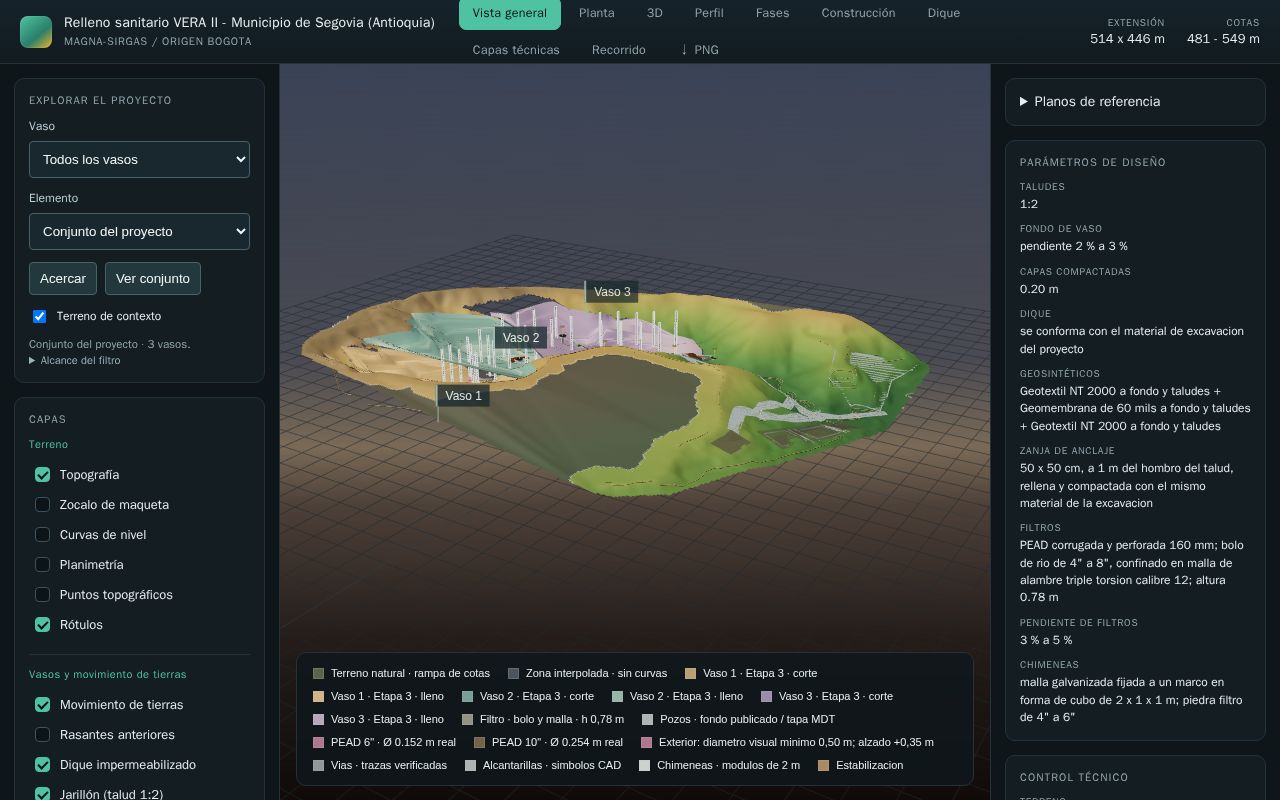This screenshot has height=800, width=1280.
Task: Expand Alcance del filtro disclosure
Action: (x=75, y=360)
